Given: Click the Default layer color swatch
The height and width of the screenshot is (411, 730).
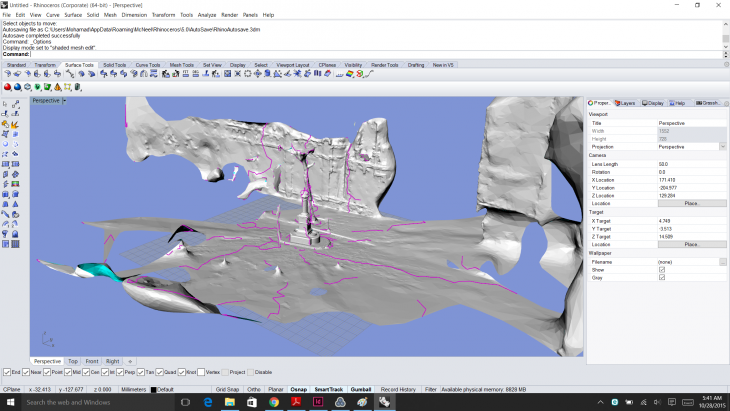Looking at the screenshot, I should 154,389.
